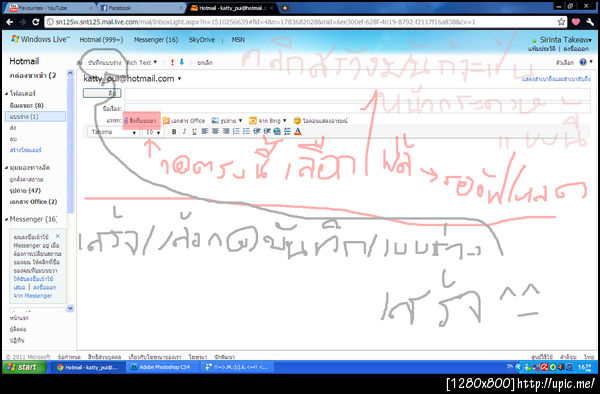600x394 pixels.
Task: Click the pink heart extension icon
Action: point(576,22)
